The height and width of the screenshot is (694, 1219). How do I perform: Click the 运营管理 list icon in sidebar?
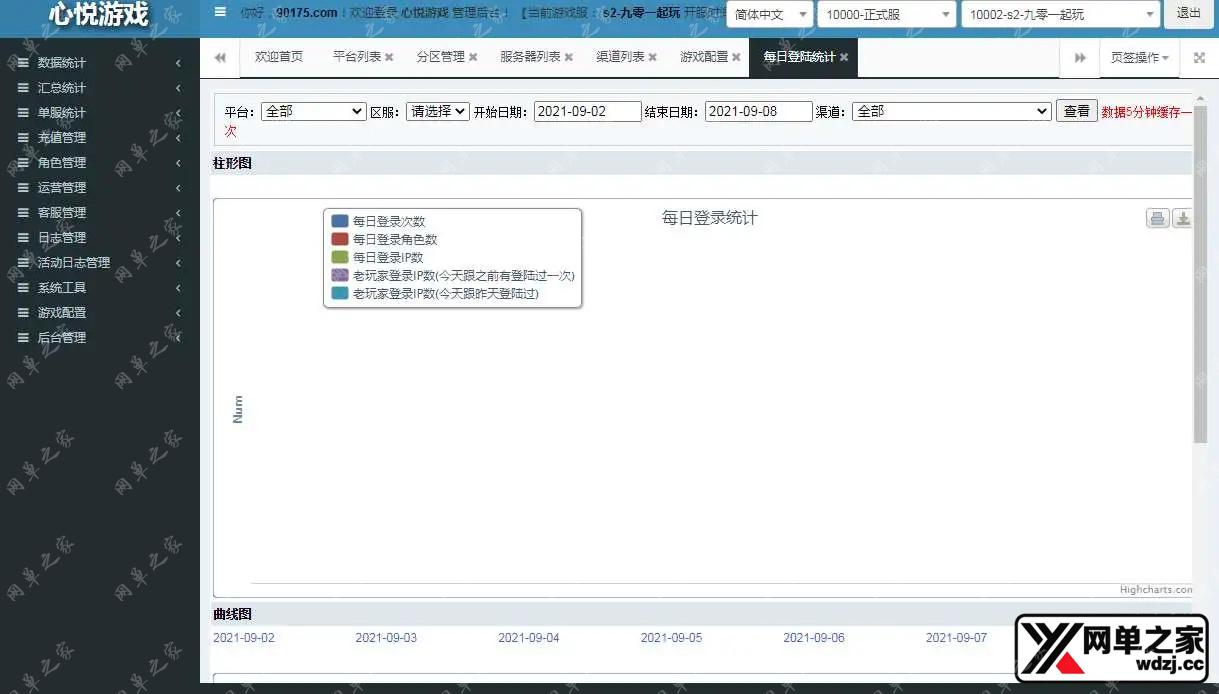[23, 188]
